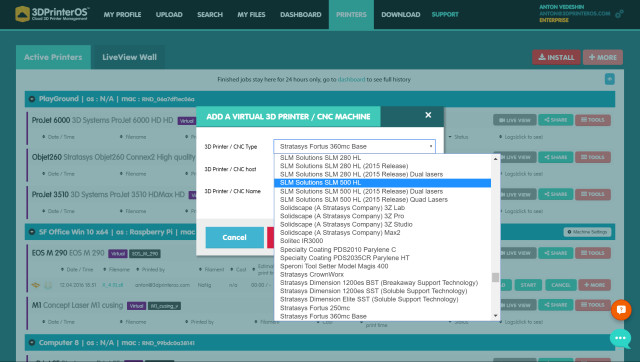
Task: Select Stratasys Dimension 1200es BST option
Action: pyautogui.click(x=382, y=283)
